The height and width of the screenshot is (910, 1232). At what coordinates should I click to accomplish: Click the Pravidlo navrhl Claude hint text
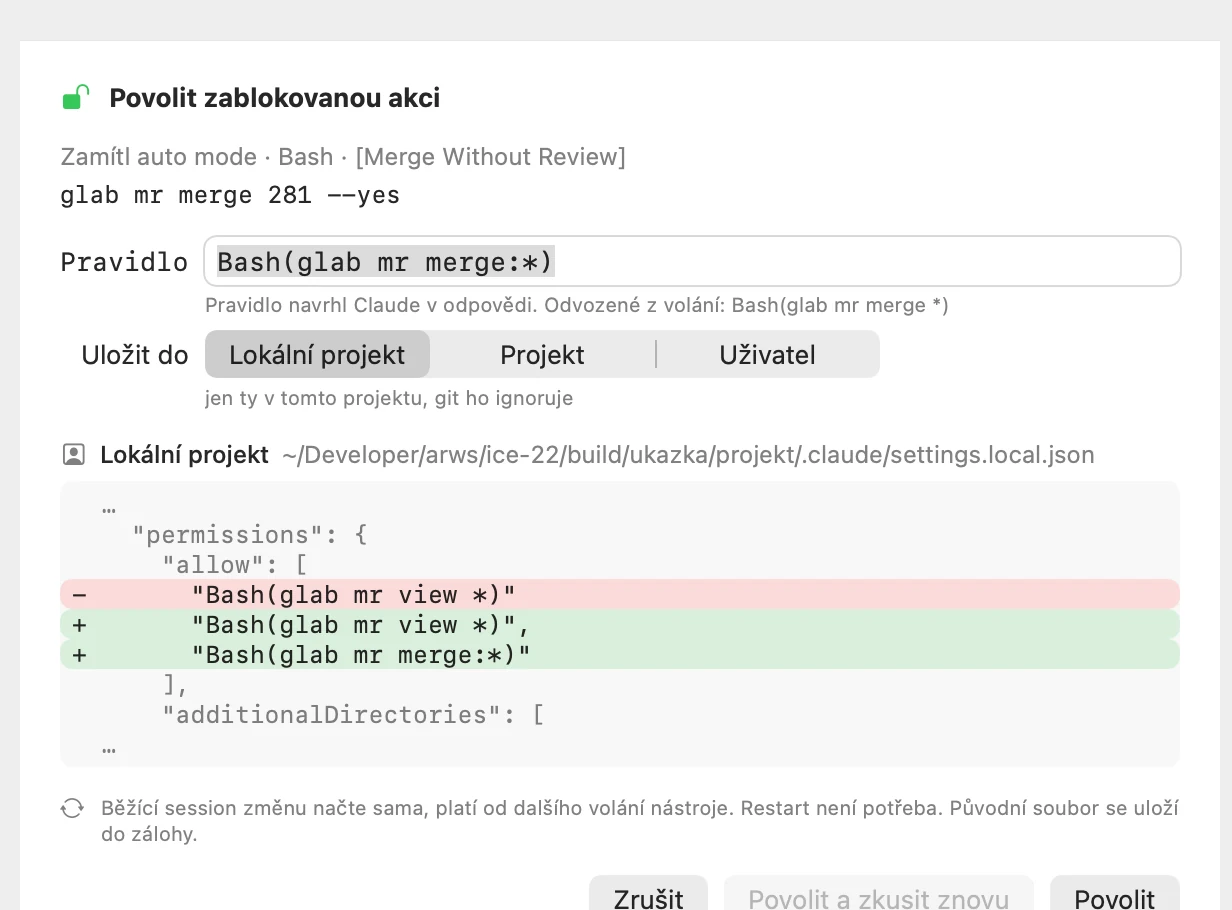pos(577,305)
